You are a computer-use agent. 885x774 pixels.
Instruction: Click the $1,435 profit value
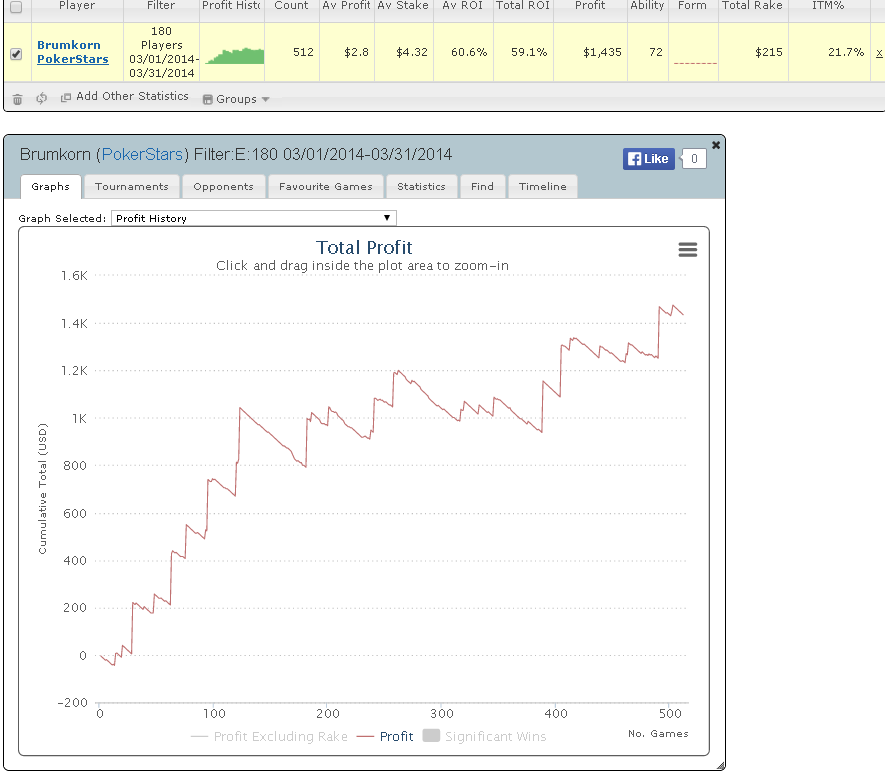coord(602,53)
